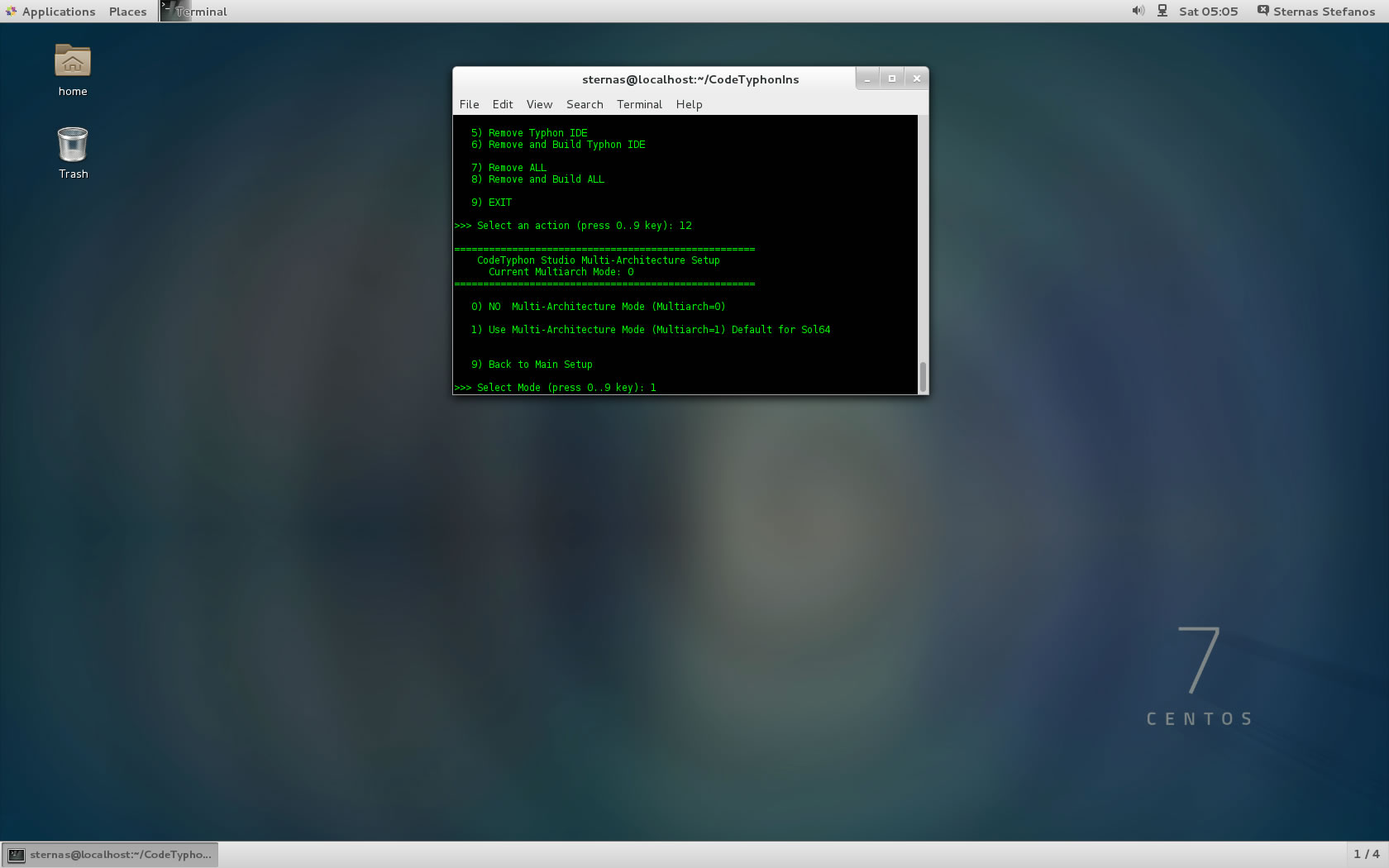The height and width of the screenshot is (868, 1389).
Task: Open the Search menu in Terminal
Action: tap(585, 104)
